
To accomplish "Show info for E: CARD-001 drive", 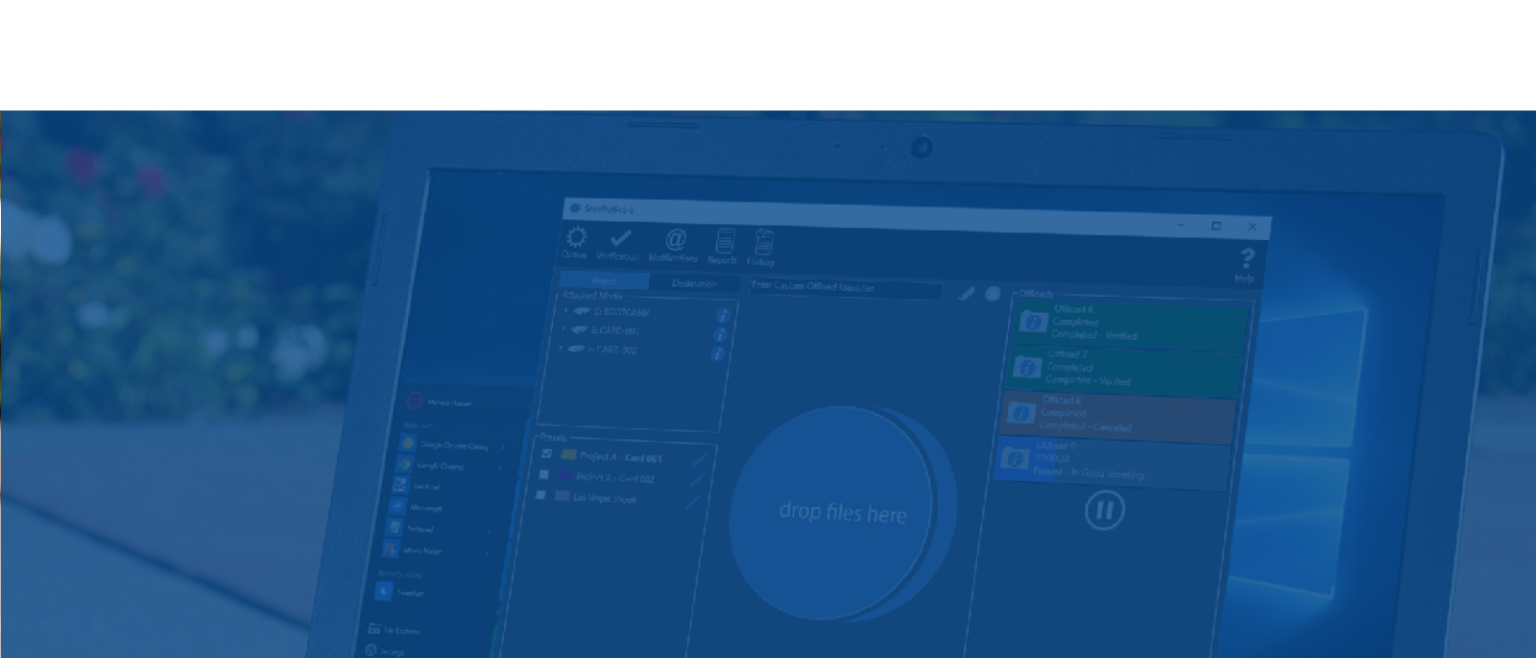I will click(x=720, y=334).
